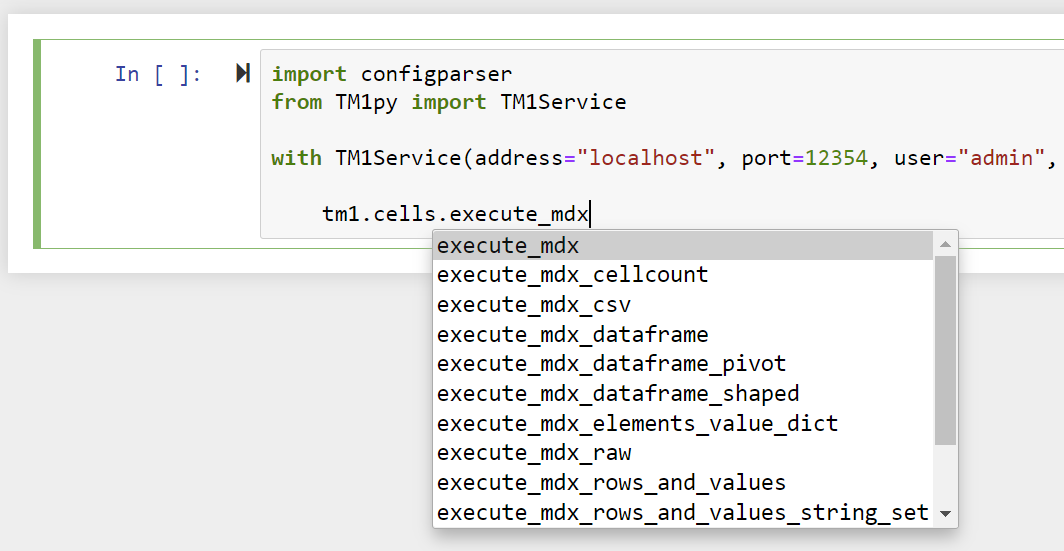Pick execute_mdx_csv completion
Screen dimensions: 1064x551
683,305
